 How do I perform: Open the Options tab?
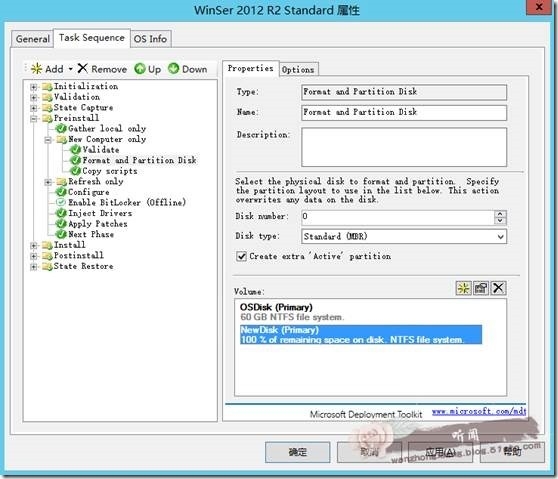coord(298,69)
